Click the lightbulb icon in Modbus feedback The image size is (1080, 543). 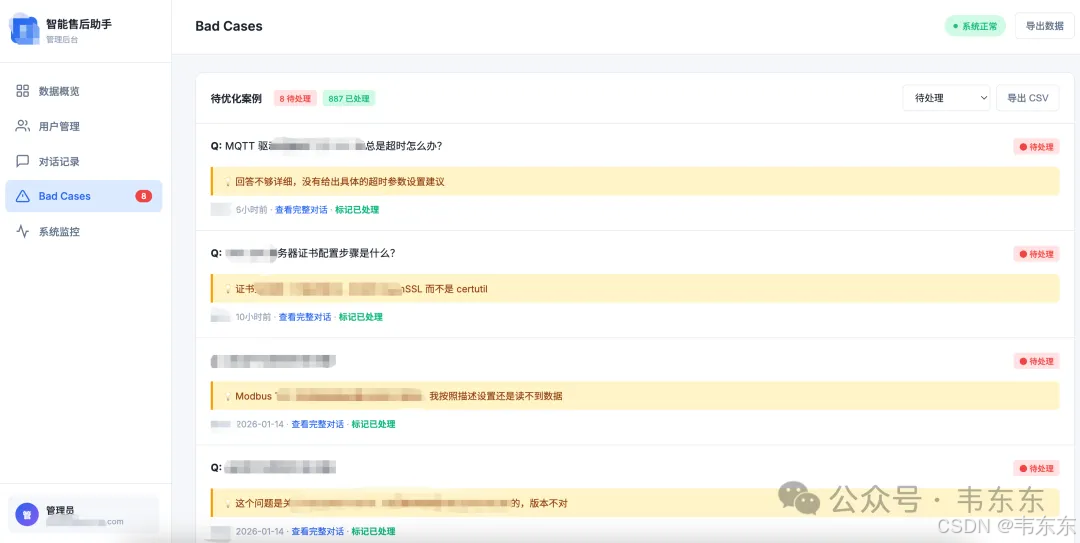(227, 396)
